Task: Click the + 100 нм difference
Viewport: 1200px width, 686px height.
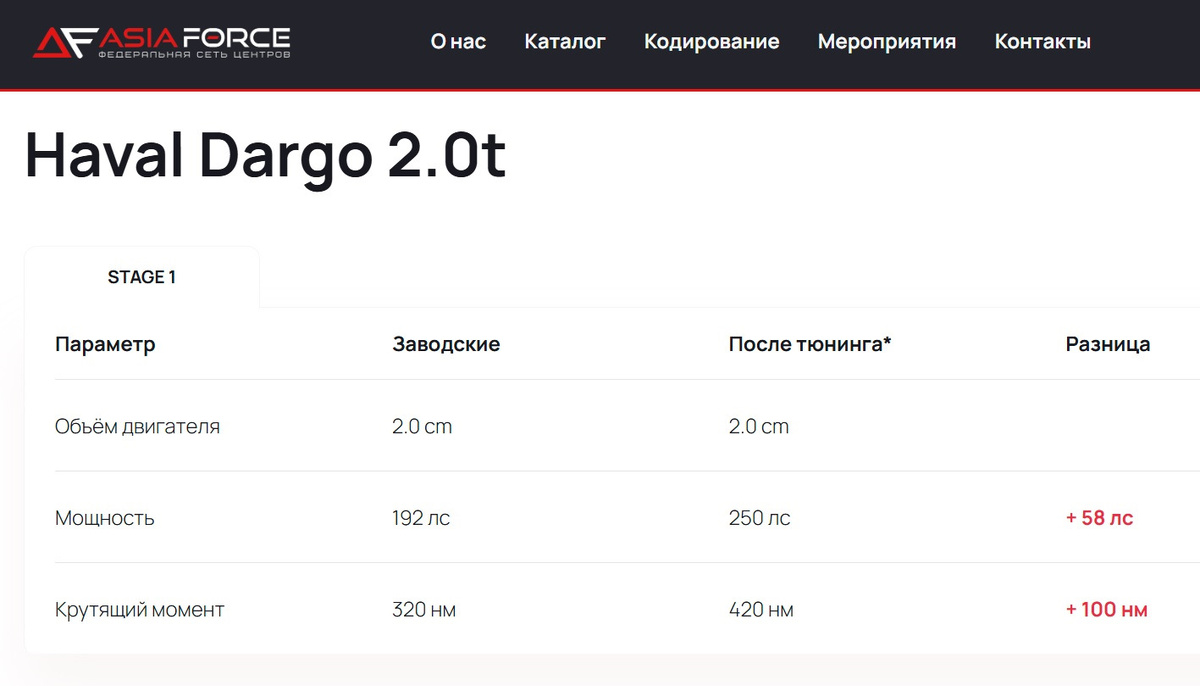Action: (x=1107, y=610)
